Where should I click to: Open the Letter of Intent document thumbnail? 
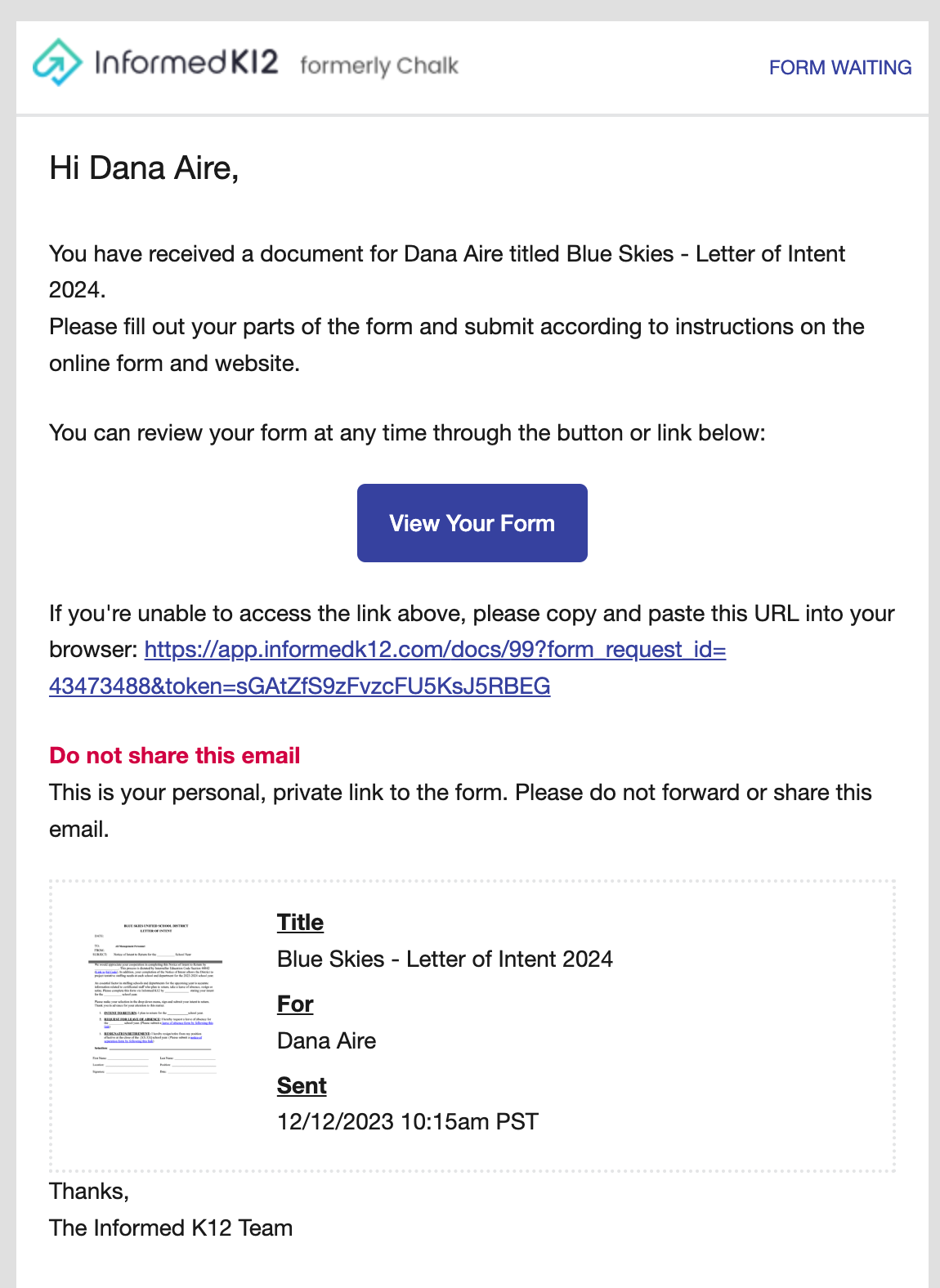pyautogui.click(x=155, y=1000)
